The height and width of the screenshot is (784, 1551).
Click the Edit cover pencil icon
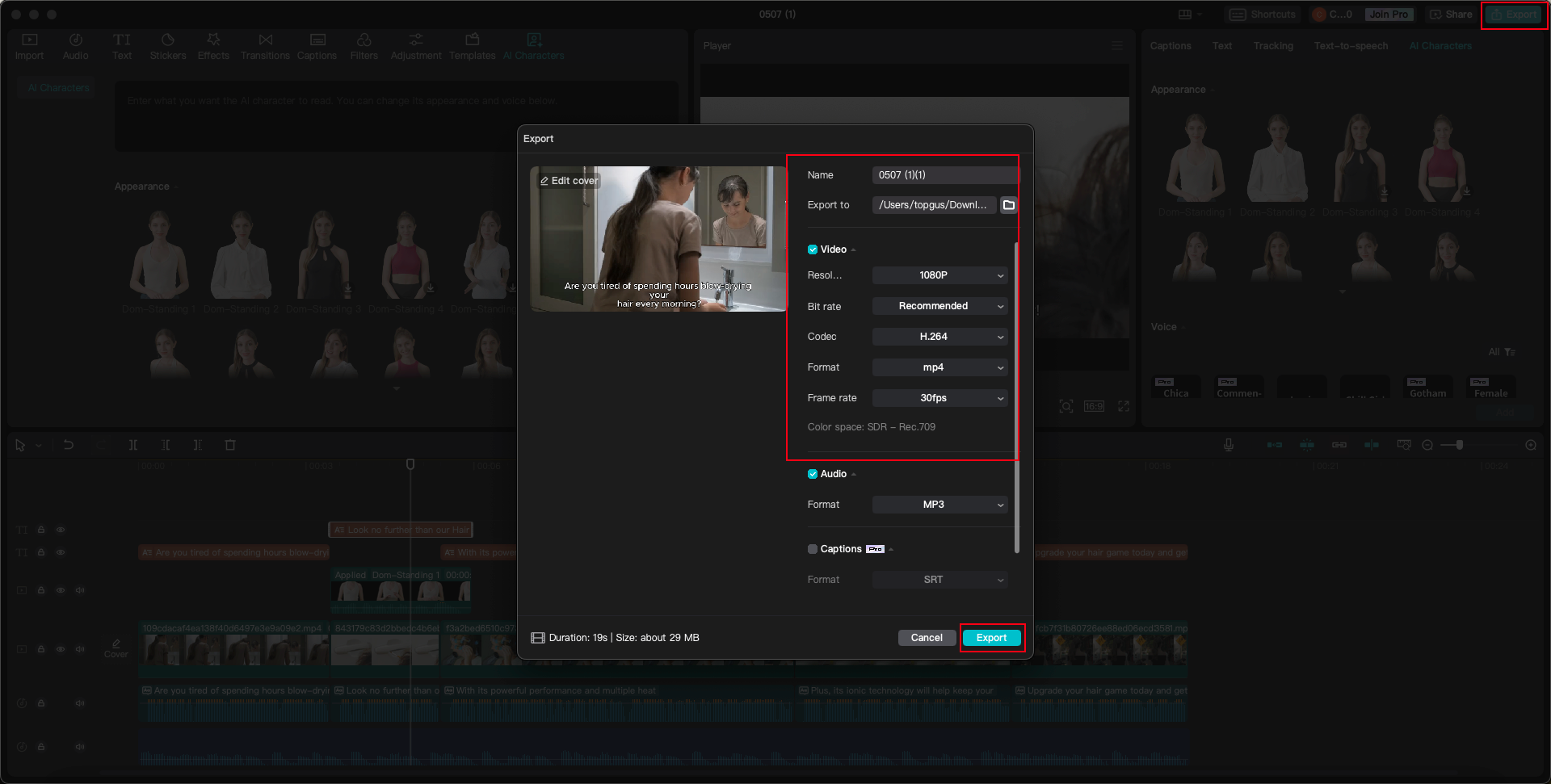click(544, 181)
